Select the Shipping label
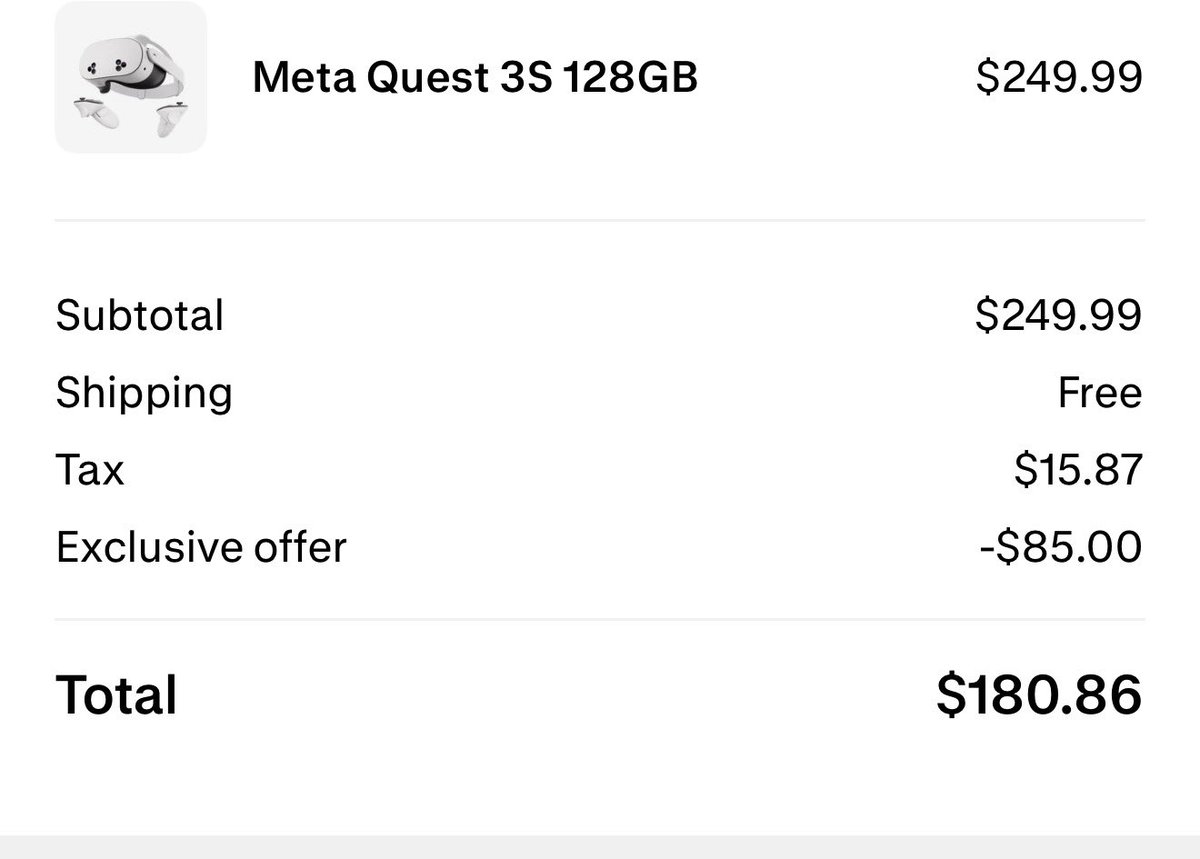Screen dimensions: 1200x859 click(x=144, y=393)
